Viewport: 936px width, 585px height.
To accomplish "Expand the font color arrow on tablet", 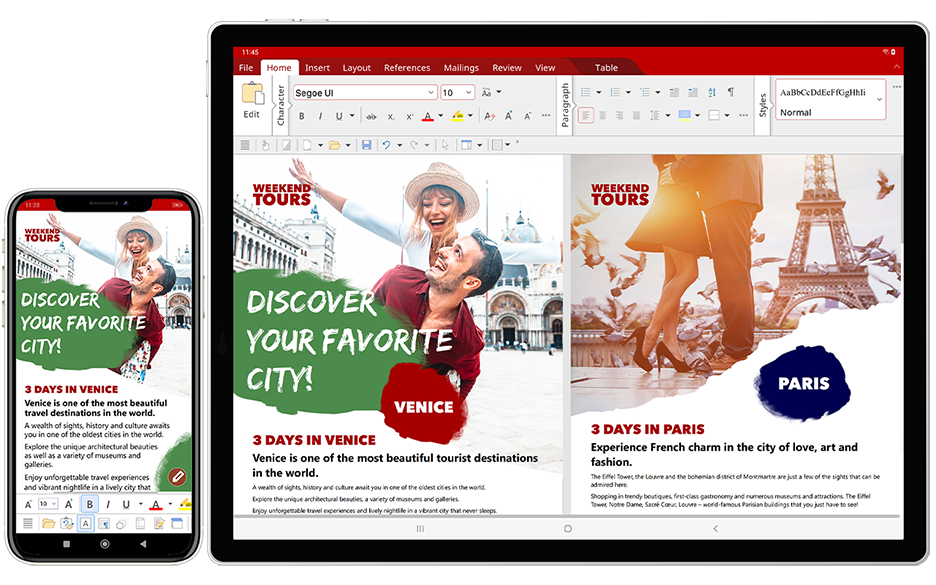I will (441, 116).
